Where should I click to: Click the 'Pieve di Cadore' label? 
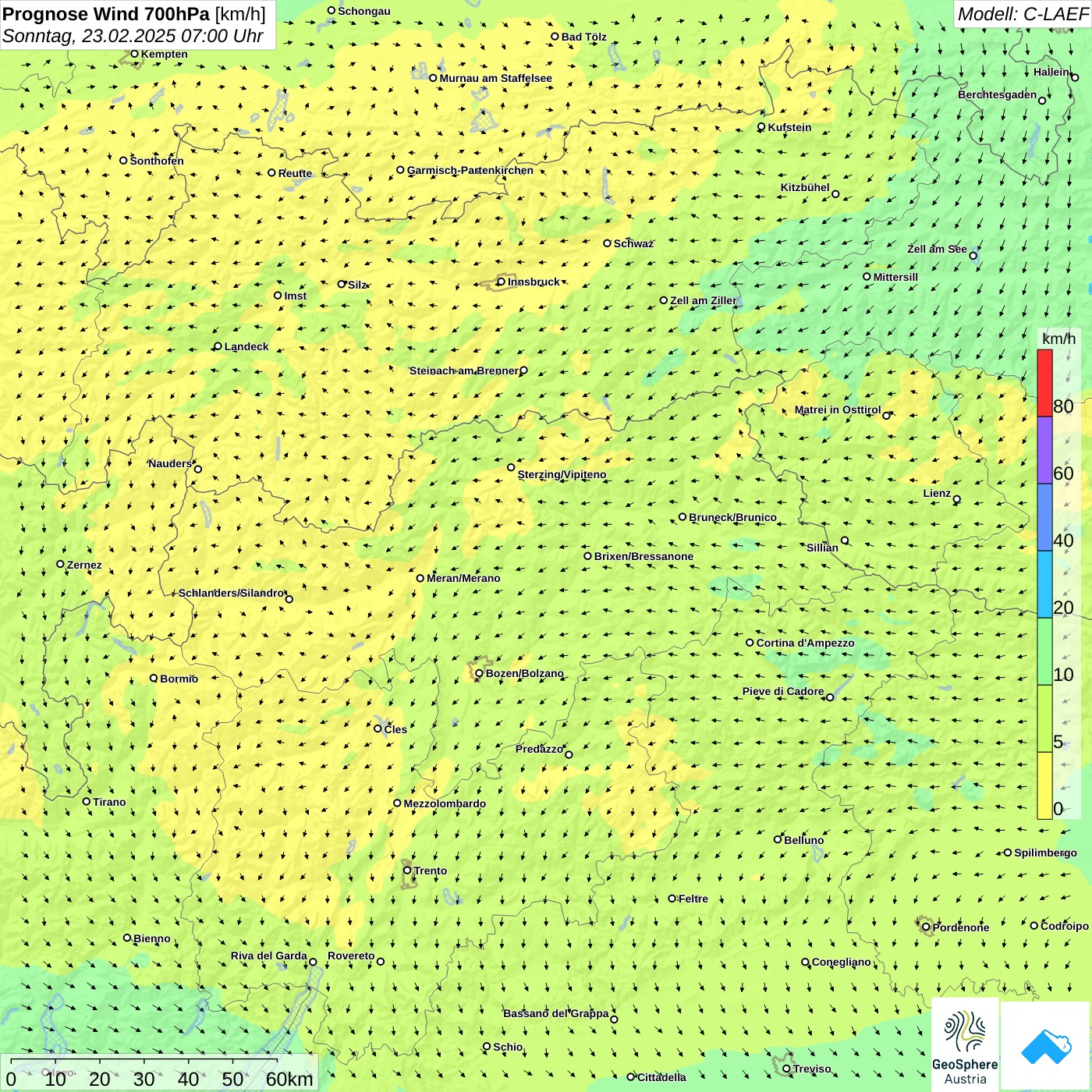coord(783,691)
